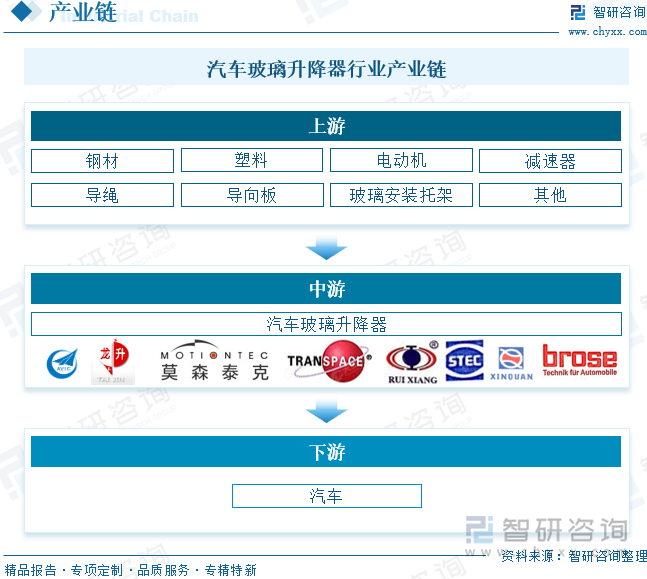Click the arrow between 中游 and 下游
This screenshot has height=579, width=647.
(326, 411)
